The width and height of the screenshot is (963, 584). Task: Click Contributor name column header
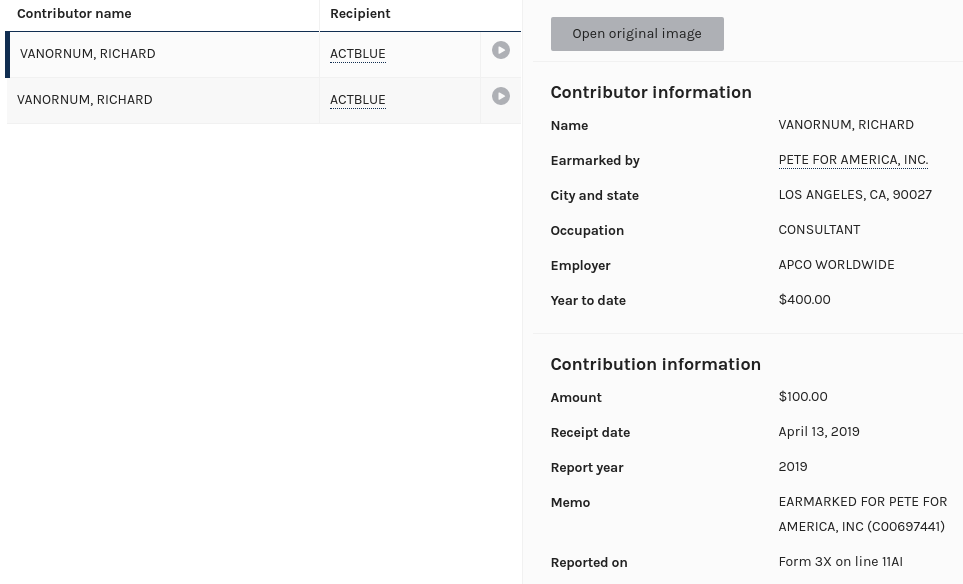[x=74, y=14]
